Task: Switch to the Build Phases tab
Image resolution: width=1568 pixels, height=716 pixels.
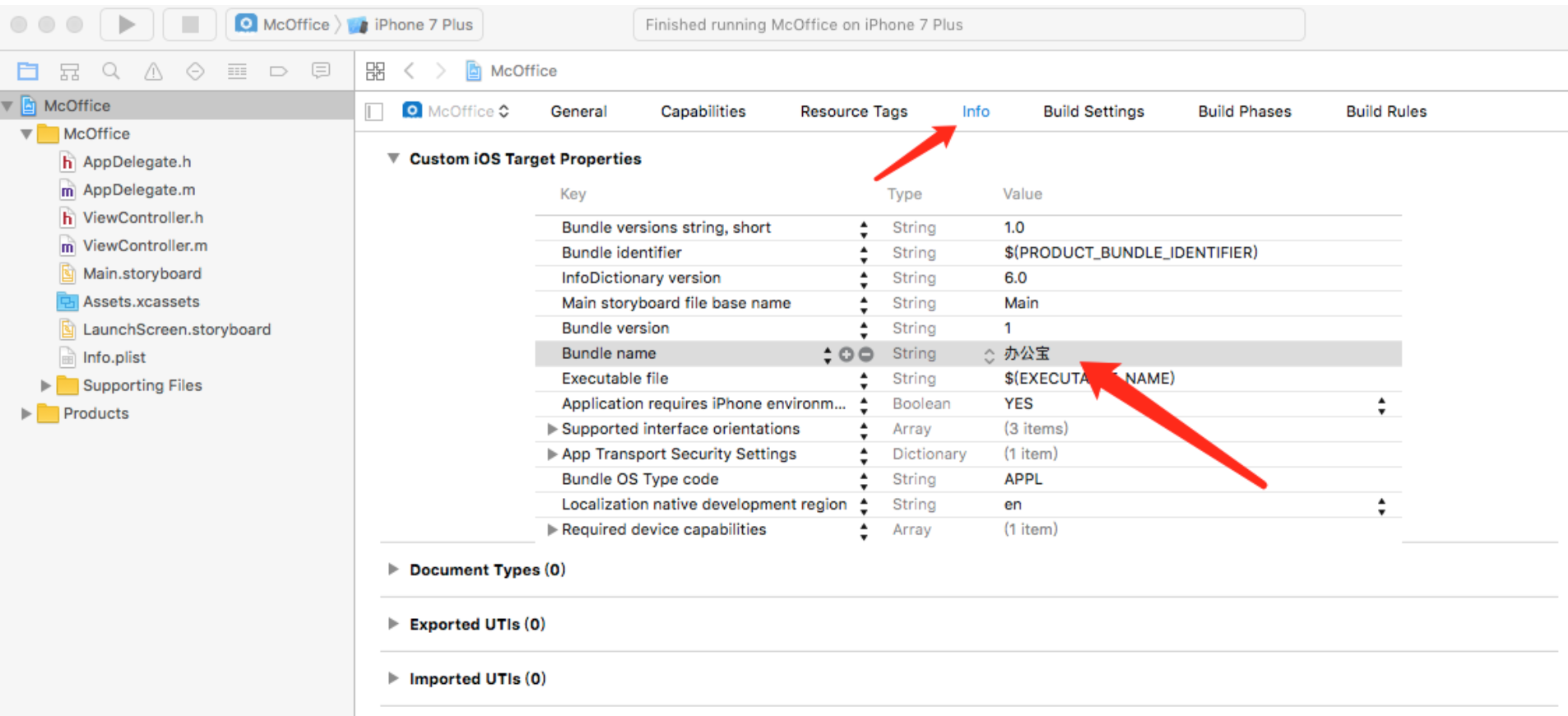Action: coord(1244,111)
